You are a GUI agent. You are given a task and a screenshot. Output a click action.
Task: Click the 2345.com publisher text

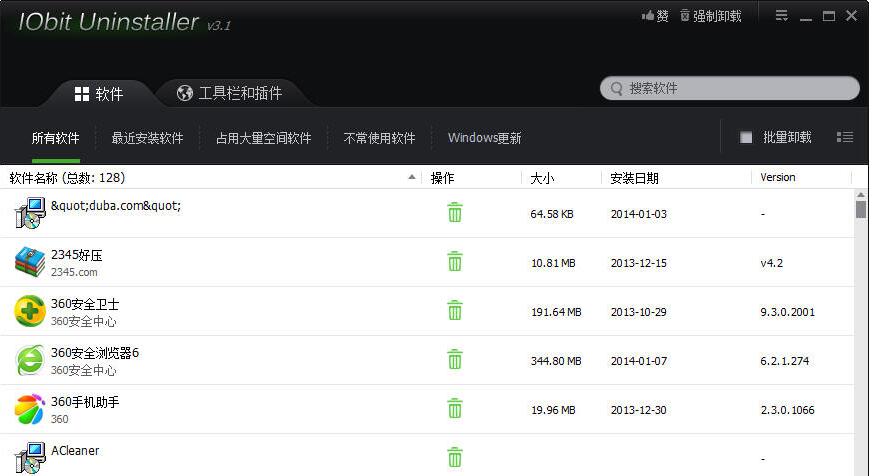pyautogui.click(x=74, y=272)
